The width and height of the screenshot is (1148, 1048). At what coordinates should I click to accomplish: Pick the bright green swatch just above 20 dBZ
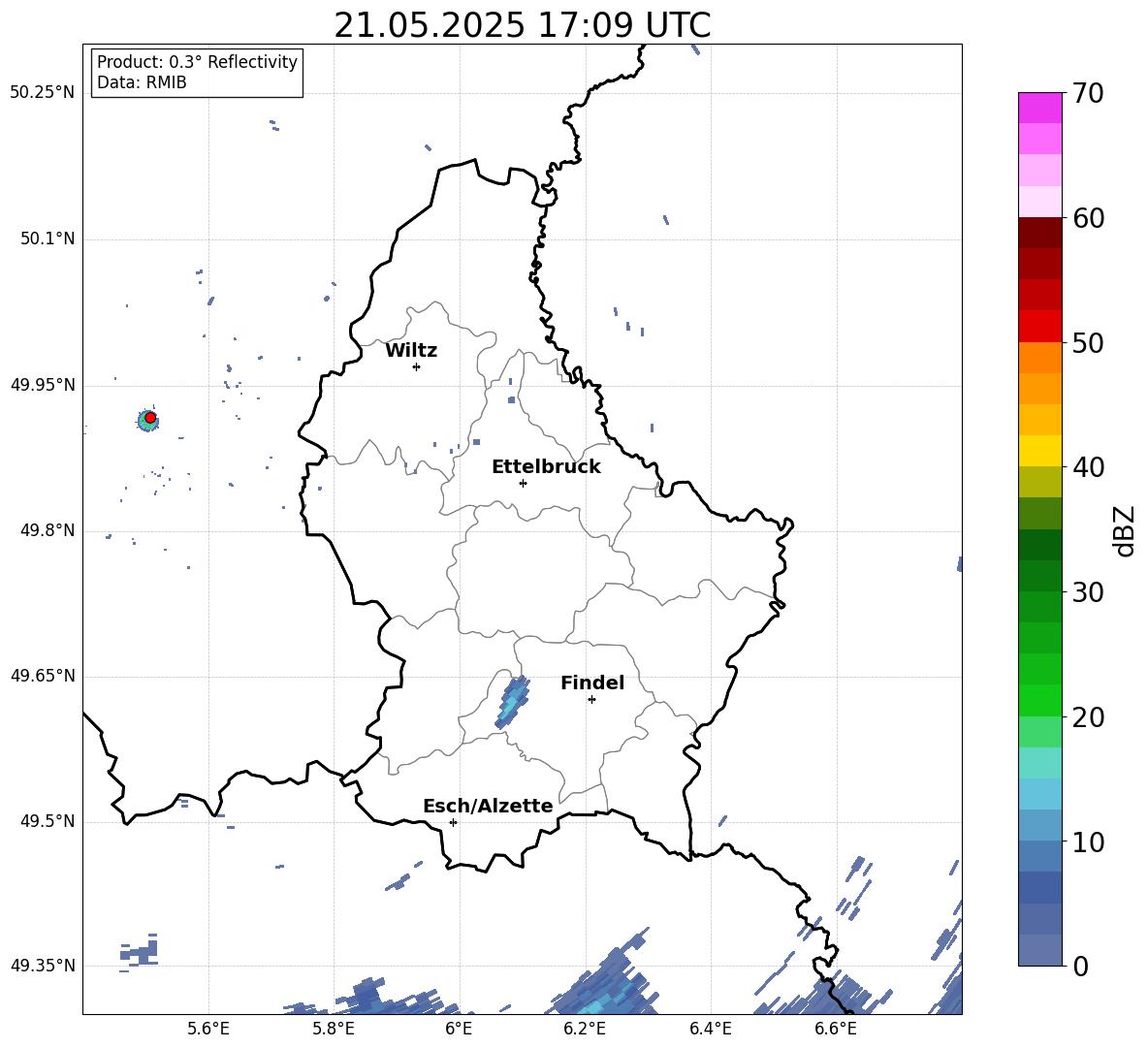(x=1039, y=700)
